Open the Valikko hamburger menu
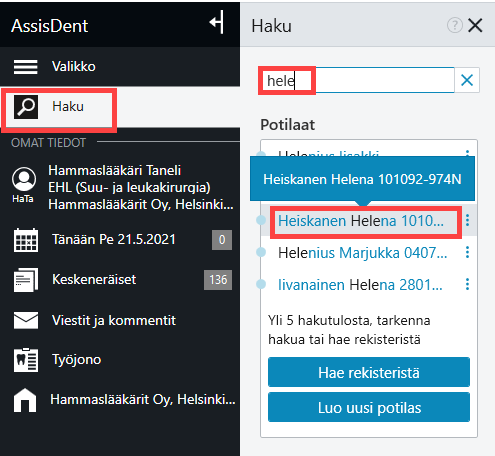495x456 pixels. coord(25,67)
